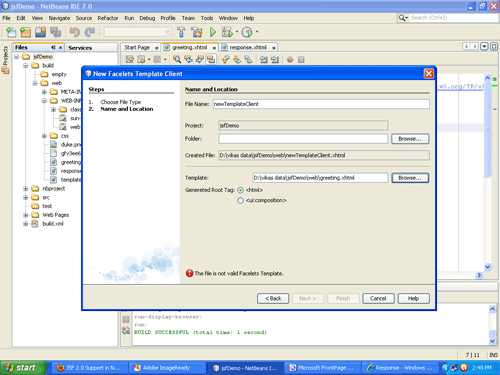Screen dimensions: 500x375
Task: Click the Find Previous Occurrence editor icon
Action: point(188,59)
